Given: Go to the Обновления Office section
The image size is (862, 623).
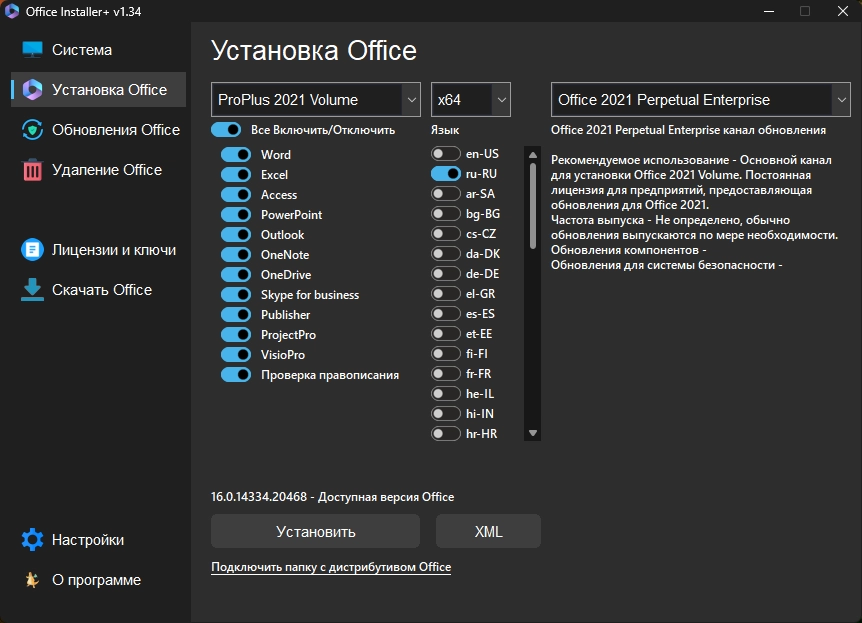Looking at the screenshot, I should pyautogui.click(x=115, y=130).
